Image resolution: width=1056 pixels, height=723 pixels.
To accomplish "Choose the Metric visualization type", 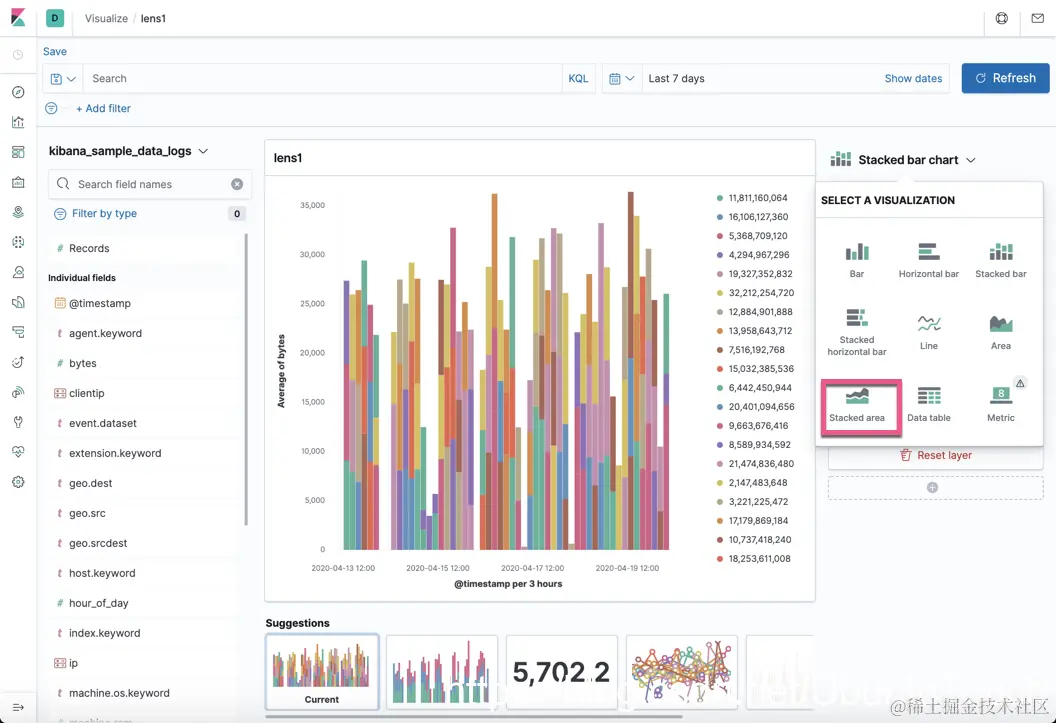I will [x=1001, y=405].
